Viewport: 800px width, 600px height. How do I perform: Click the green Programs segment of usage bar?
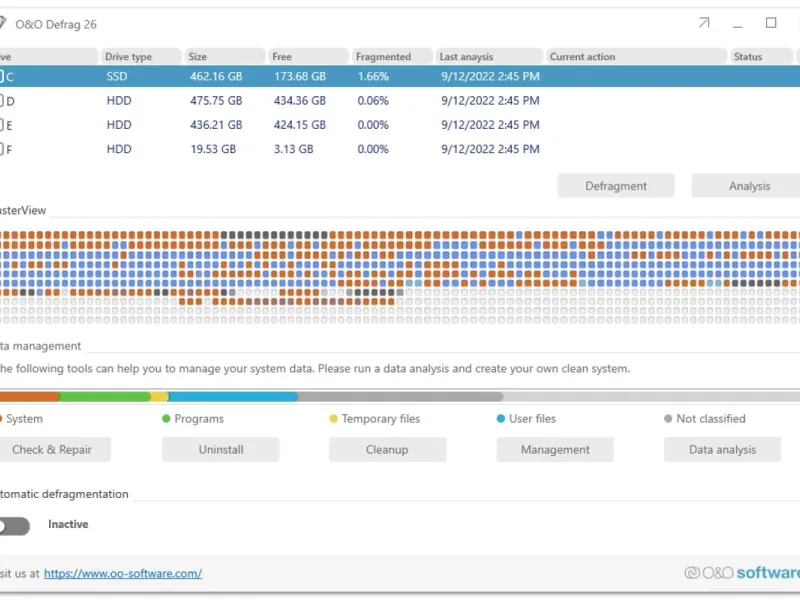point(105,396)
